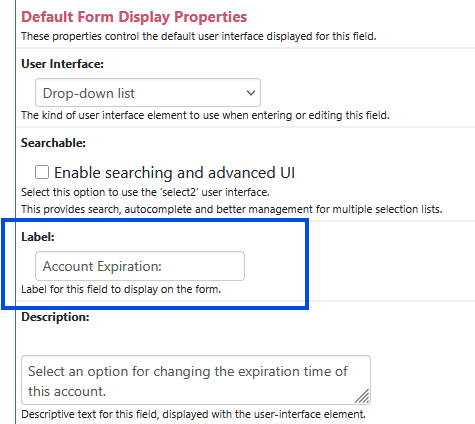Viewport: 475px width, 424px height.
Task: Enable searching and advanced UI checkbox
Action: 42,172
